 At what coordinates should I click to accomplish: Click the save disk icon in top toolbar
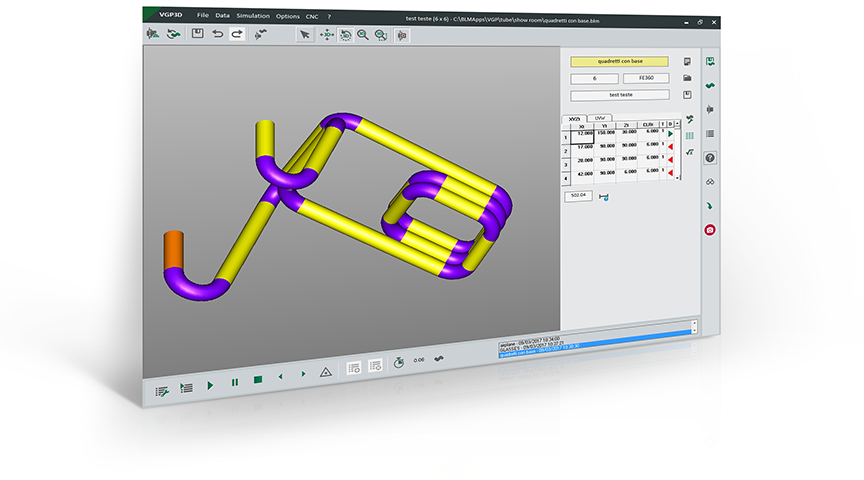(197, 34)
